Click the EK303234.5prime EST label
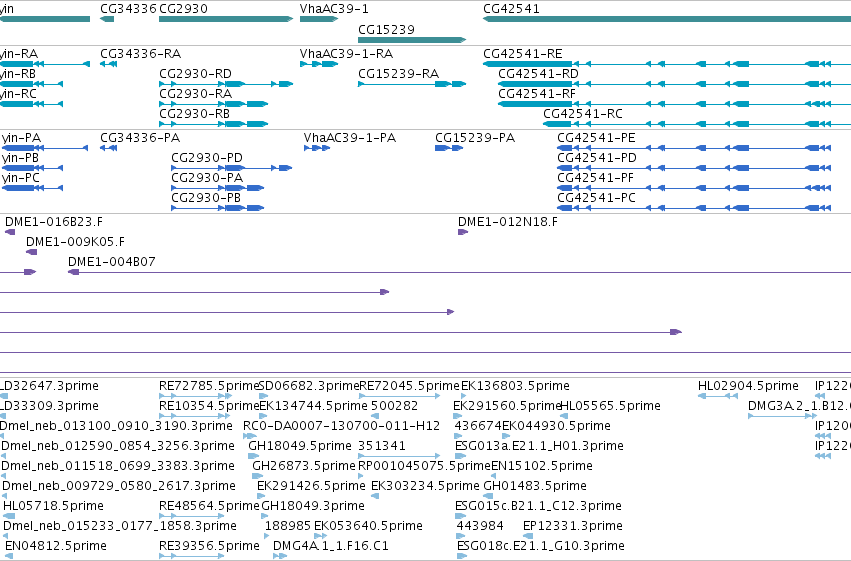 [426, 486]
